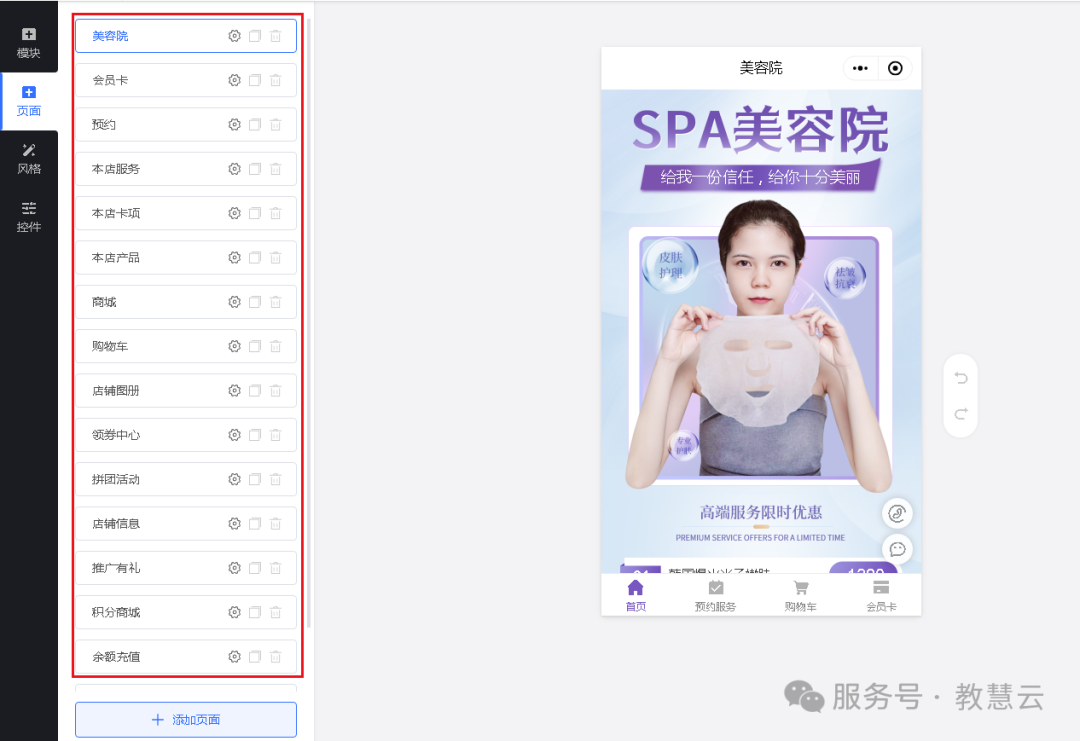Tap the mini-program close circle icon
Screen dimensions: 1080x741
pos(895,68)
